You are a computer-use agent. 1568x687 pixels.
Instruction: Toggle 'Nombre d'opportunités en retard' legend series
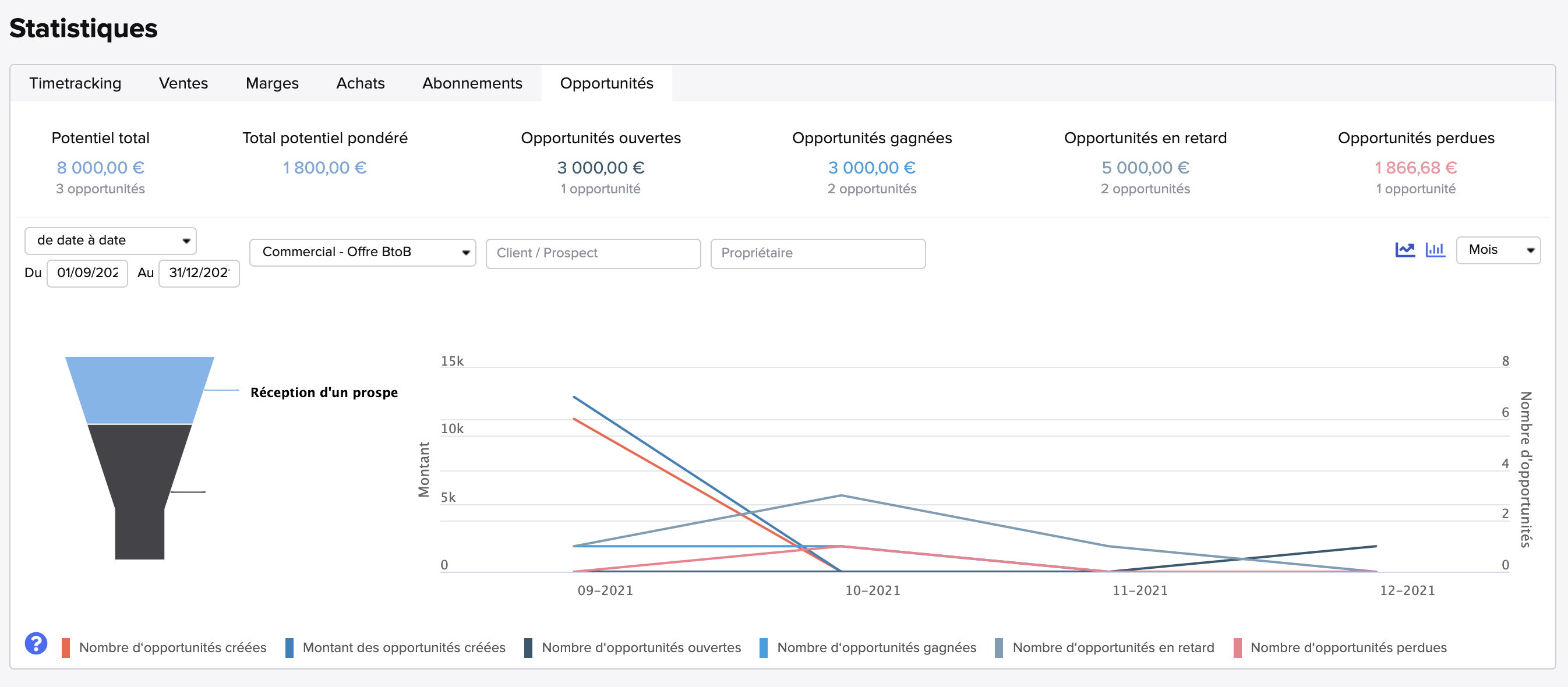tap(1113, 647)
